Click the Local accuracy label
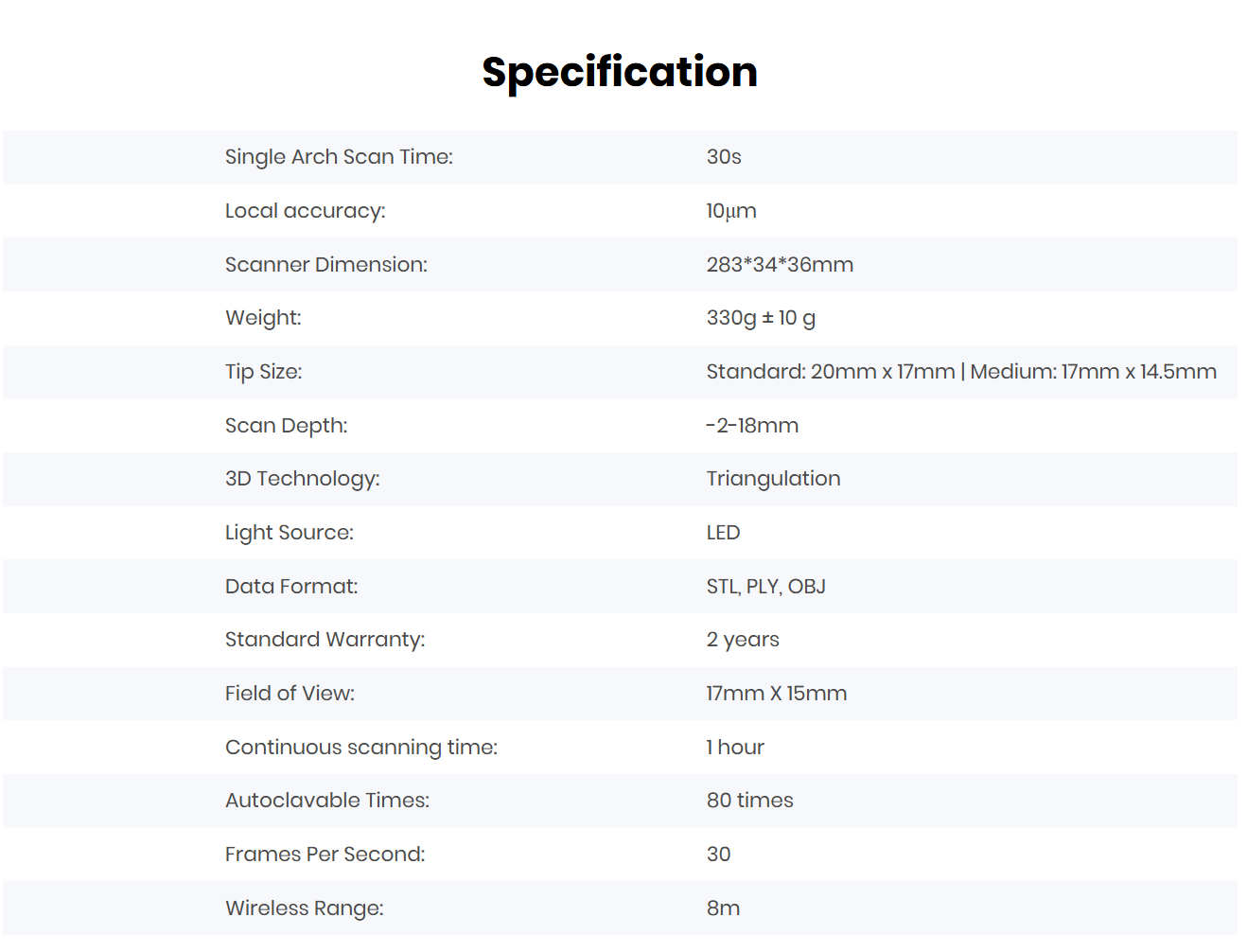This screenshot has width=1247, height=952. pos(305,211)
